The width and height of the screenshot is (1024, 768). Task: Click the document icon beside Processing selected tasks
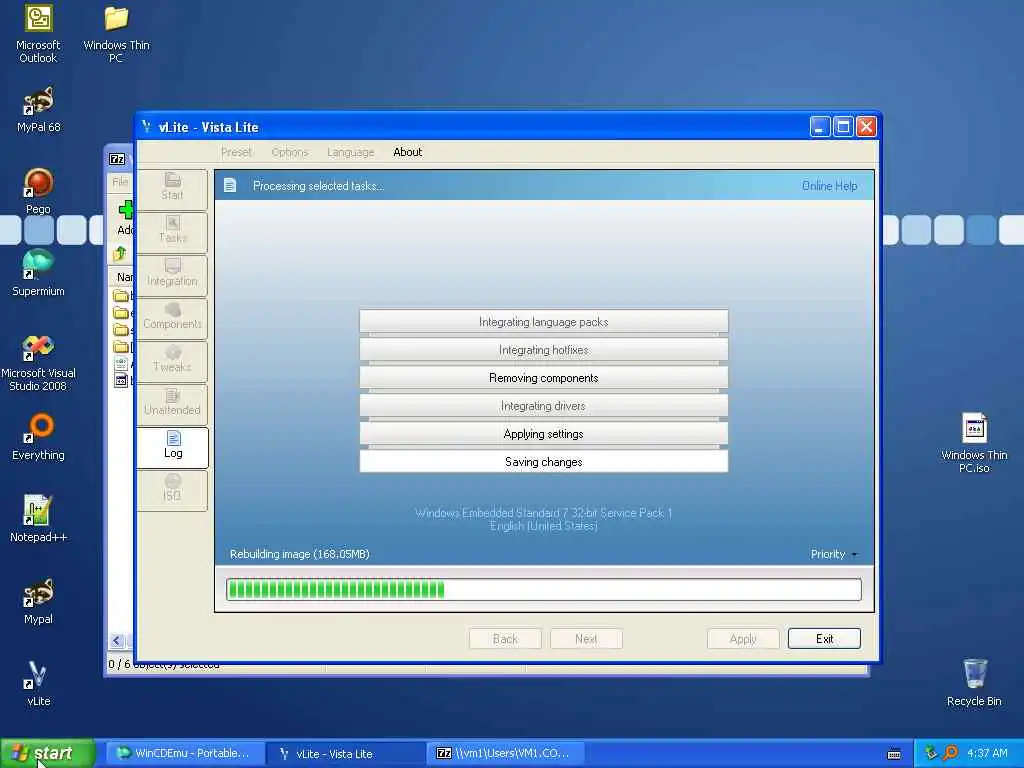[230, 185]
